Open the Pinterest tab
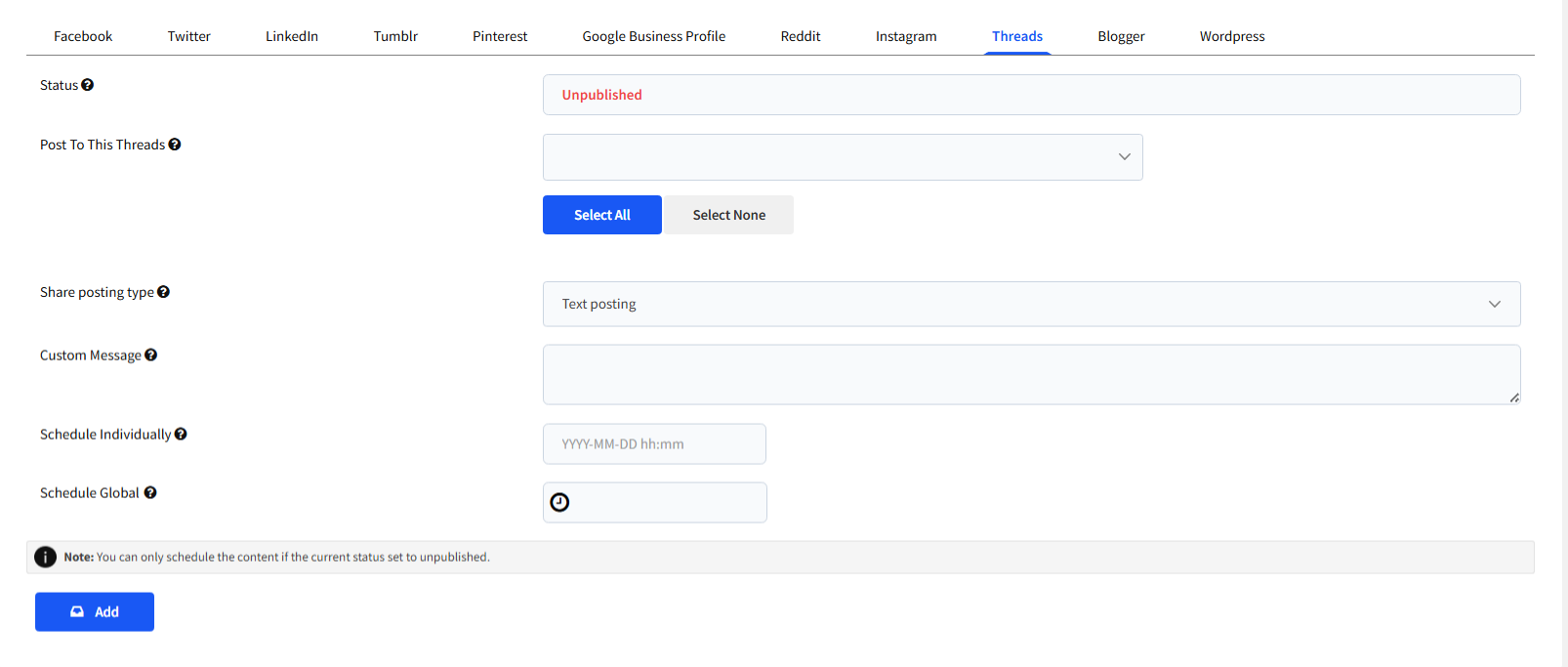The height and width of the screenshot is (667, 1568). (x=500, y=36)
